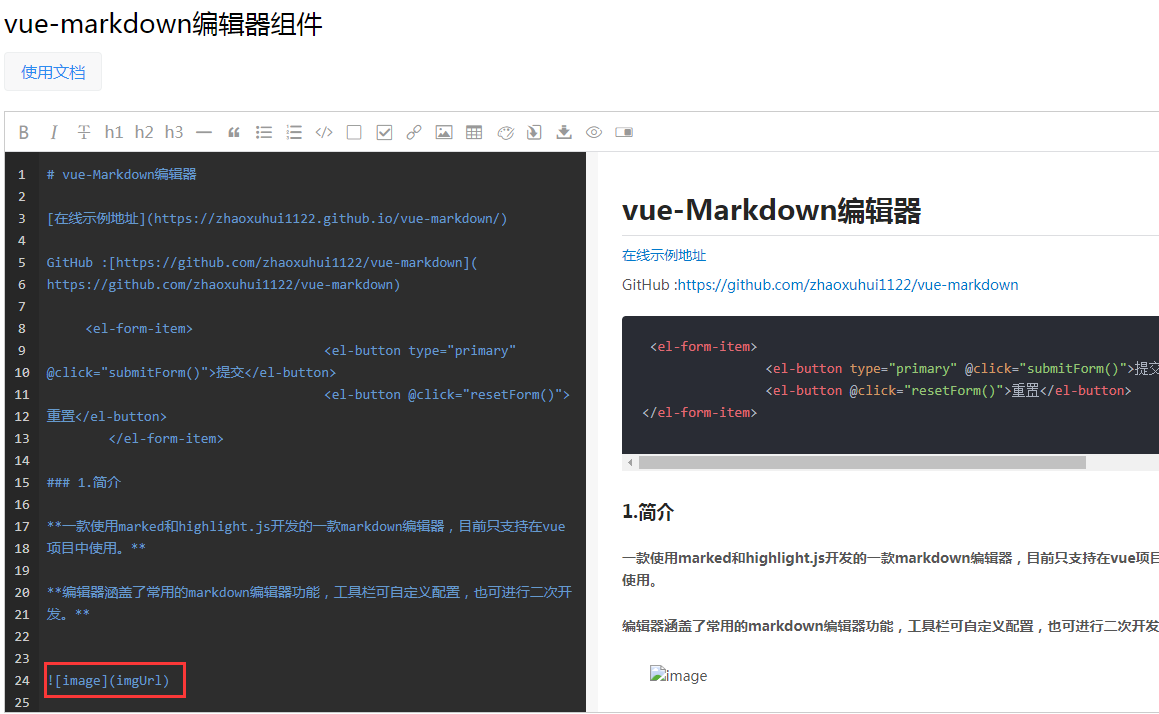The width and height of the screenshot is (1159, 714).
Task: Open GitHub vue-markdown URL in preview
Action: [848, 285]
